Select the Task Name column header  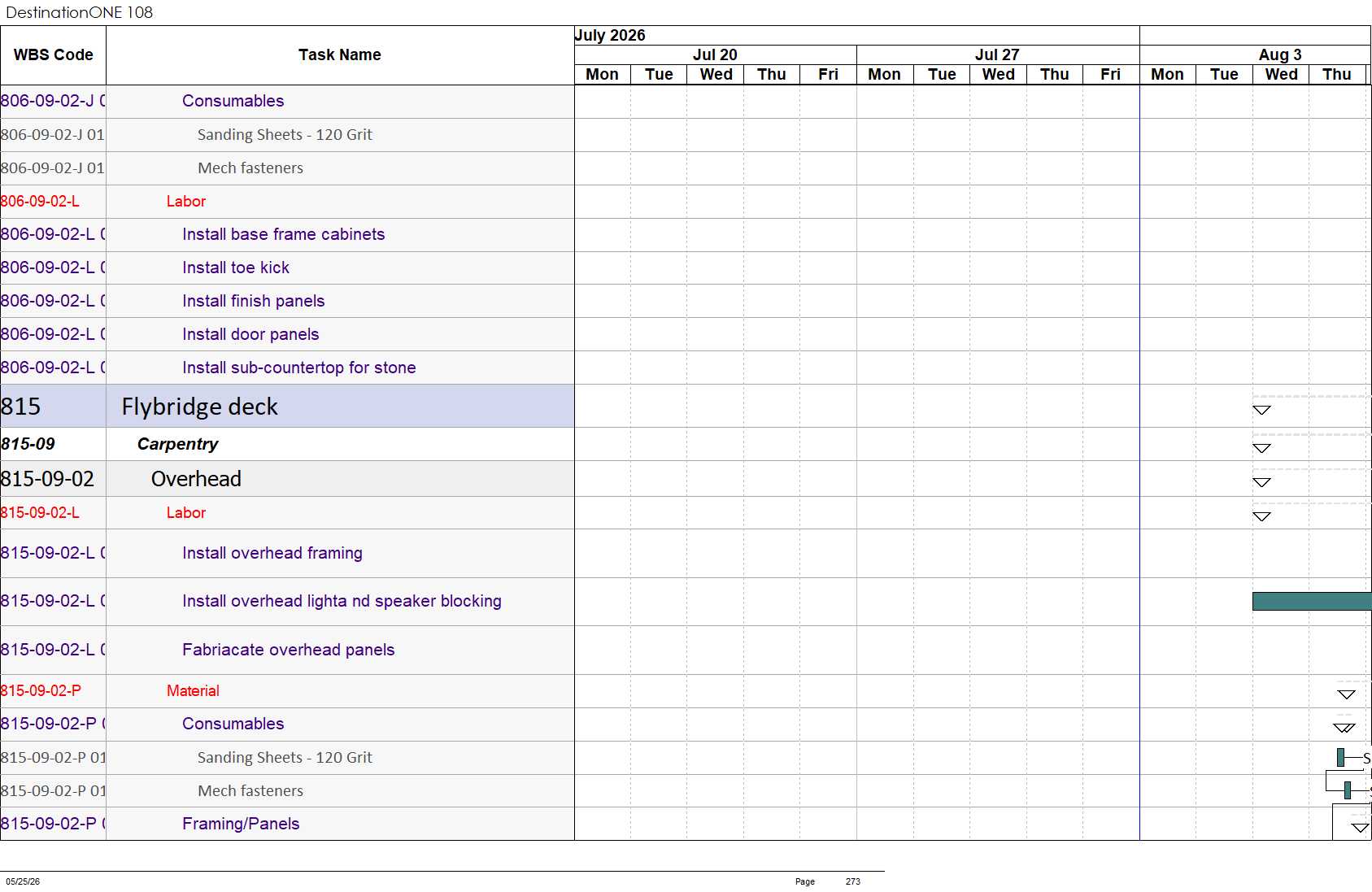(x=340, y=55)
